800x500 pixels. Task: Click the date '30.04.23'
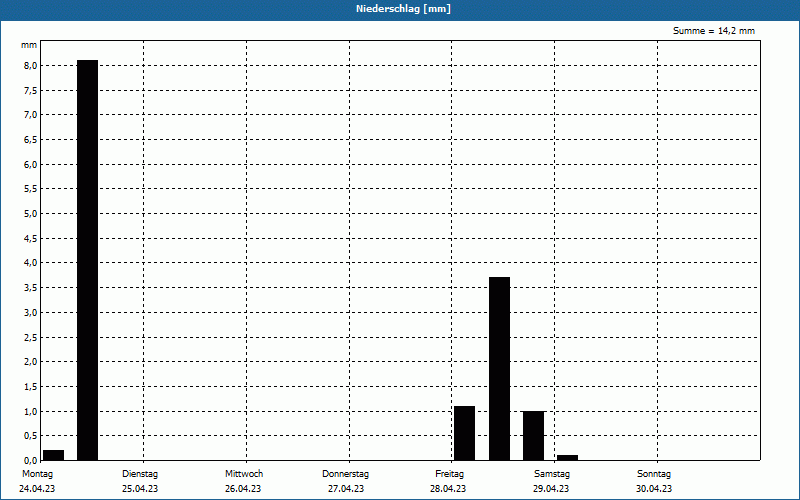[x=654, y=489]
